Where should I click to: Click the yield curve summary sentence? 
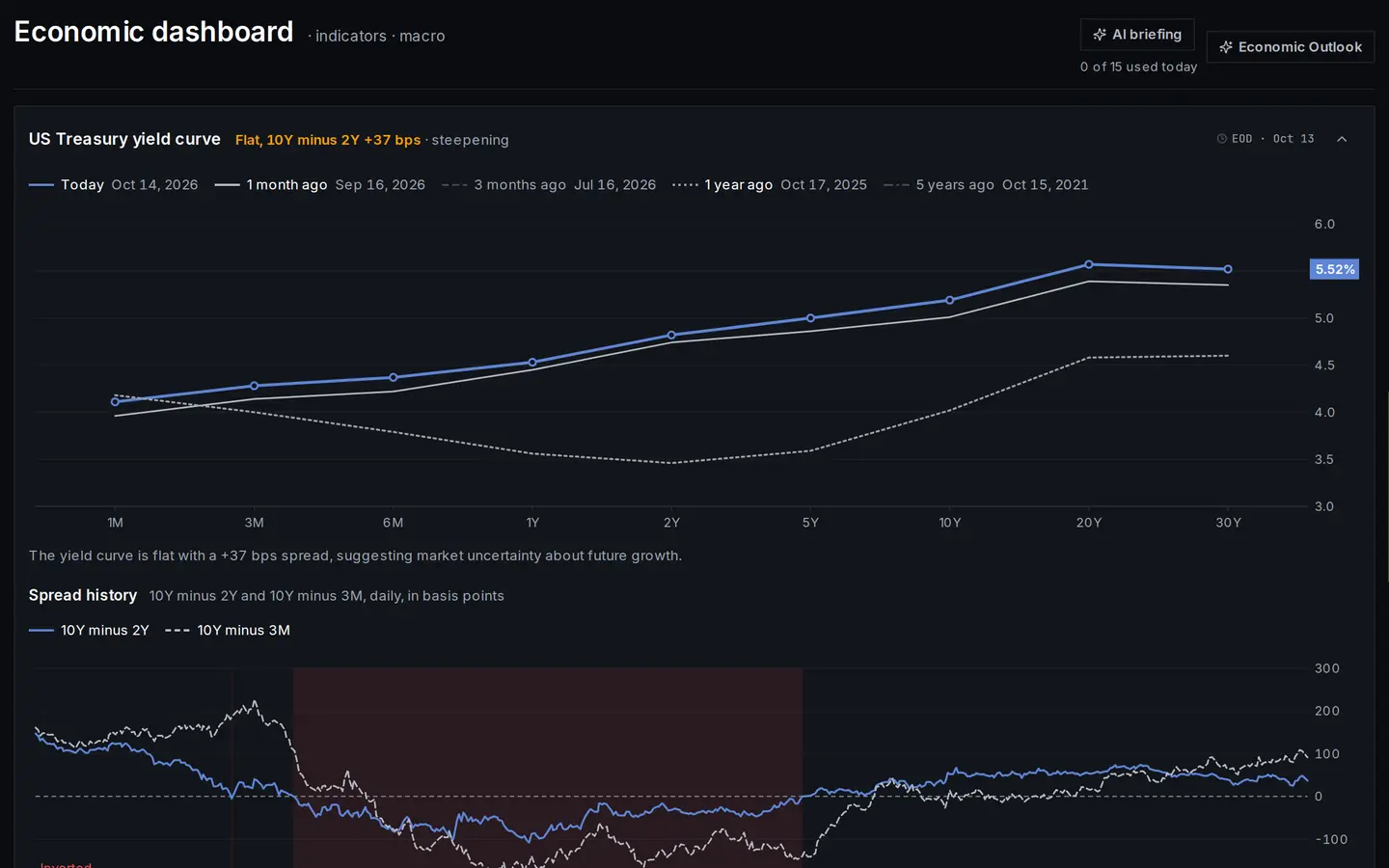355,556
